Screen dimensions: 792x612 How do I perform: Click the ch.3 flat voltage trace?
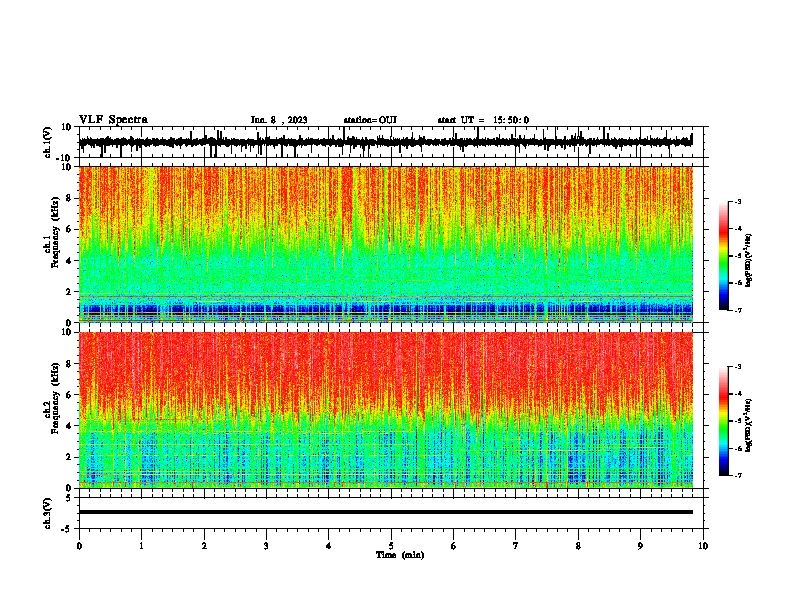(x=386, y=512)
